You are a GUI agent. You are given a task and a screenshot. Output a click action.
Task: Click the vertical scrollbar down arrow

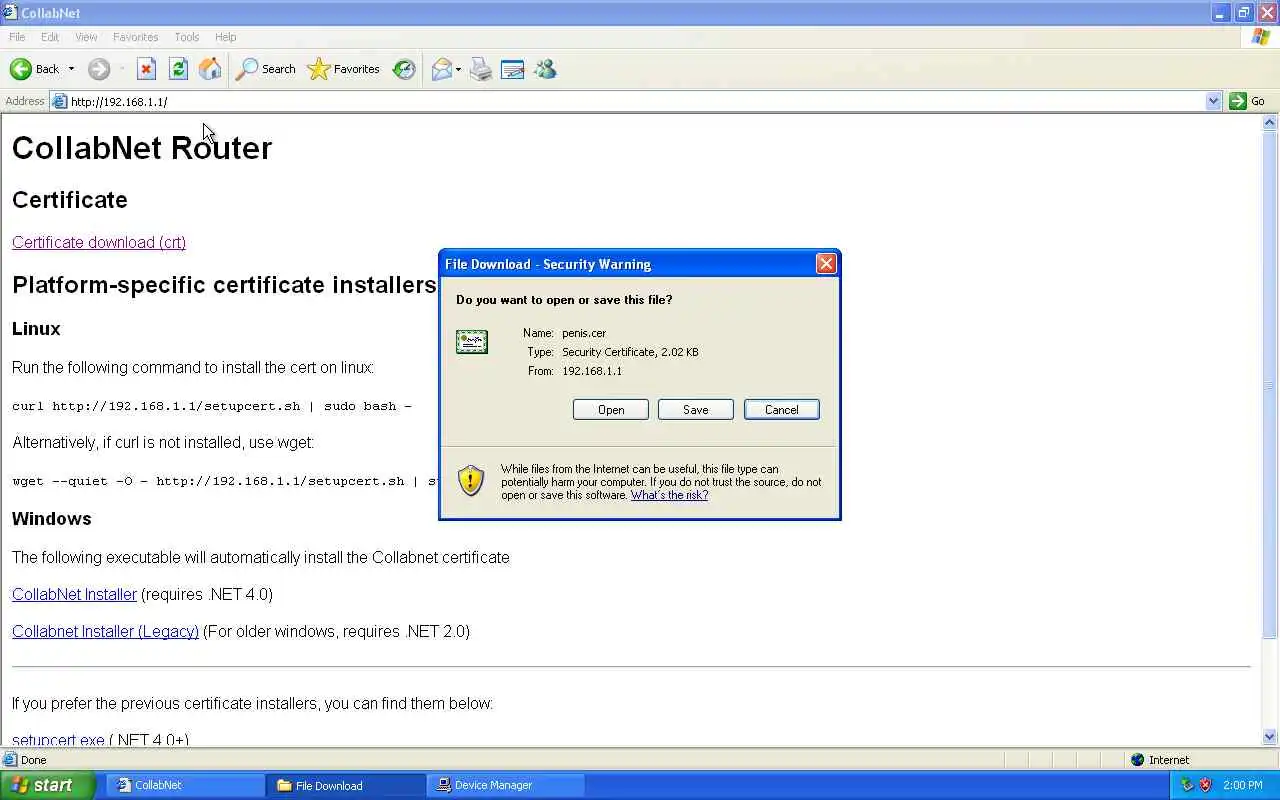coord(1270,737)
